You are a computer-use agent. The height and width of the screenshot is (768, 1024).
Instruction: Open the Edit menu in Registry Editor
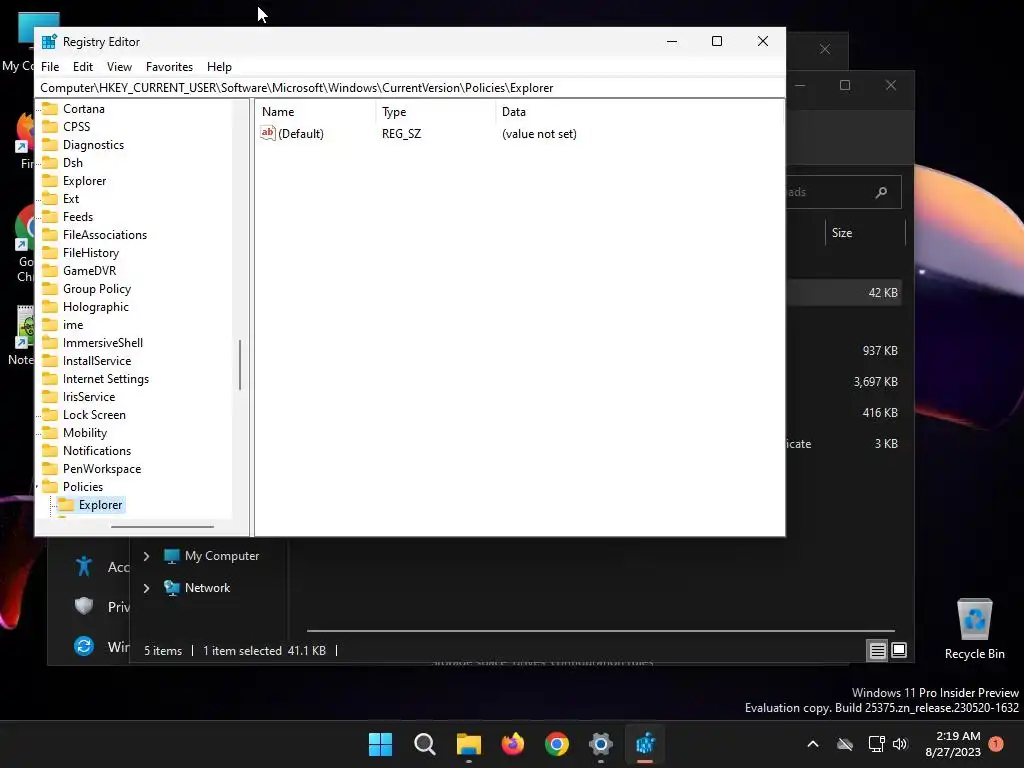click(83, 67)
